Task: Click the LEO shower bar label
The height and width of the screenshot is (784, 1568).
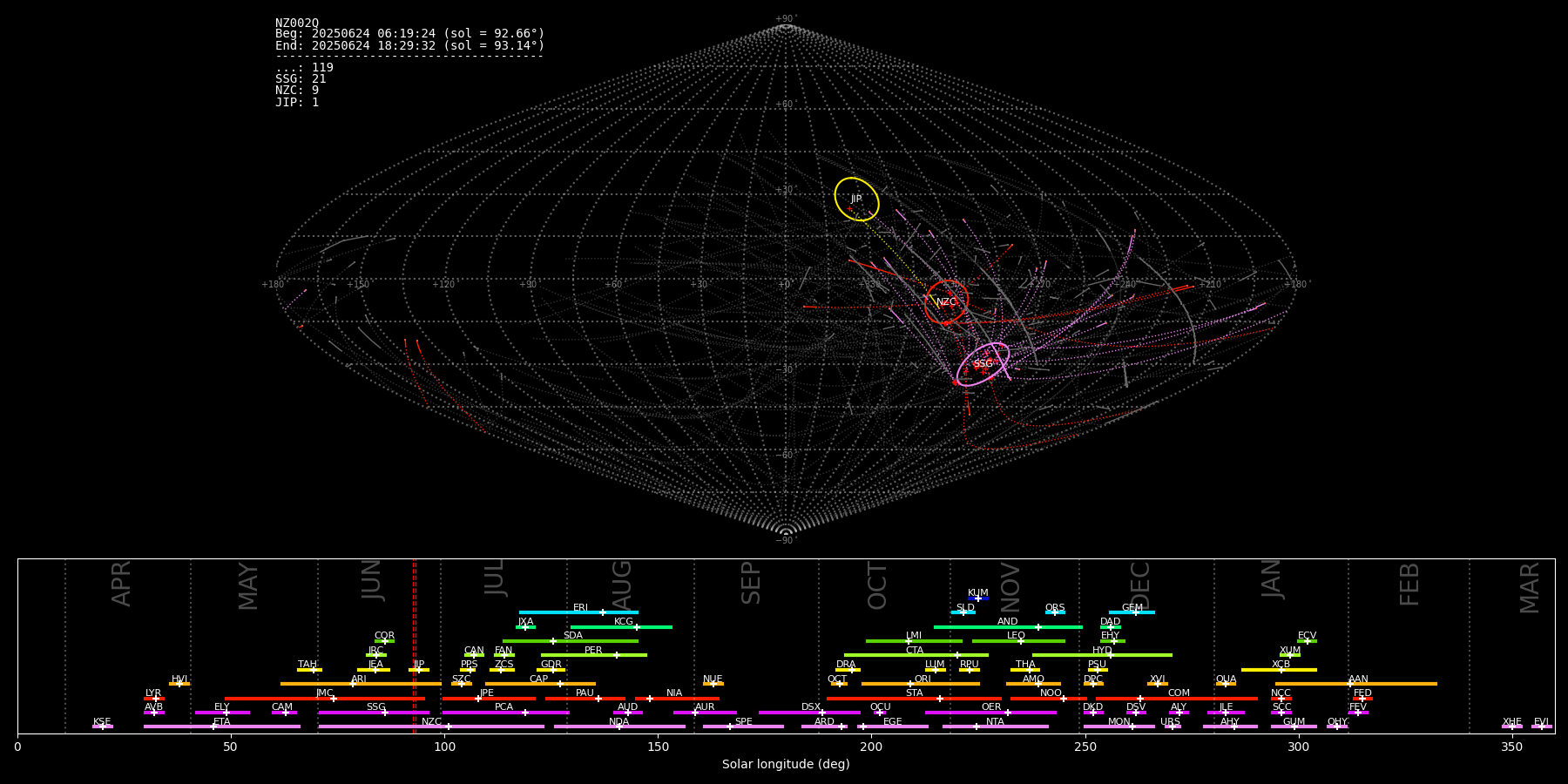Action: (1017, 636)
